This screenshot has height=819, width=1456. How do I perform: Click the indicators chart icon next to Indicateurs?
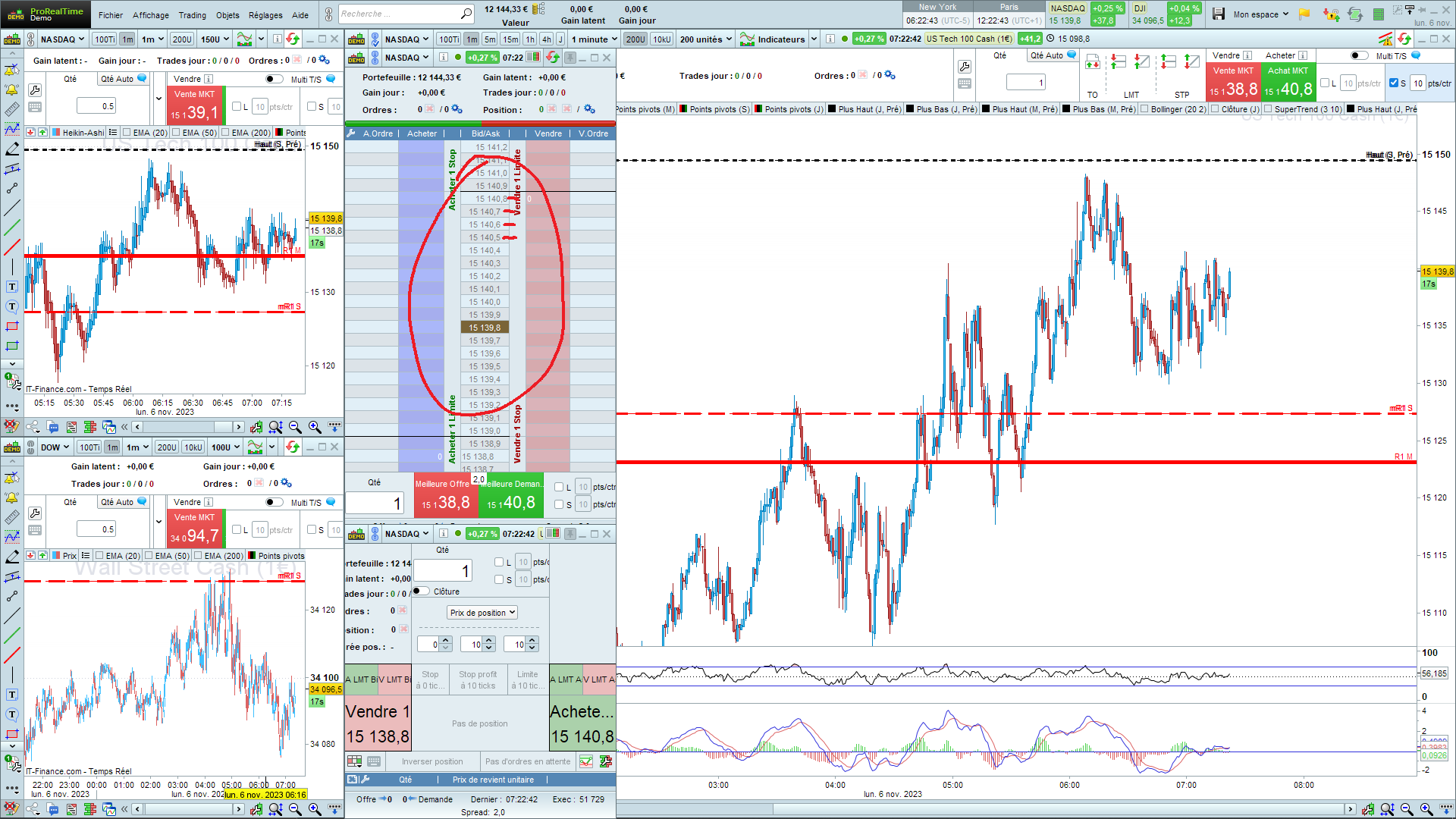(747, 39)
